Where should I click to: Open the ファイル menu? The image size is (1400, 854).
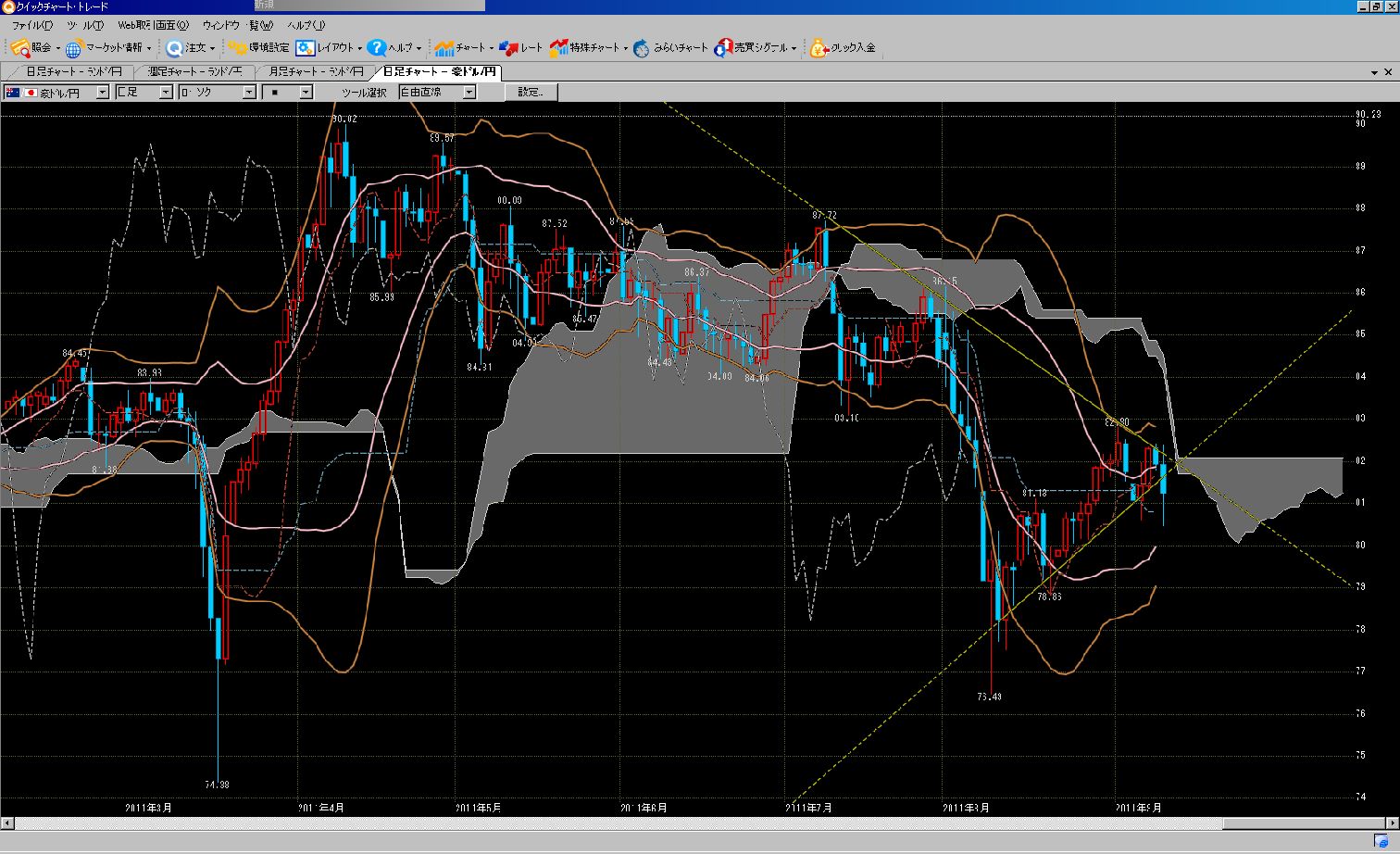point(31,25)
